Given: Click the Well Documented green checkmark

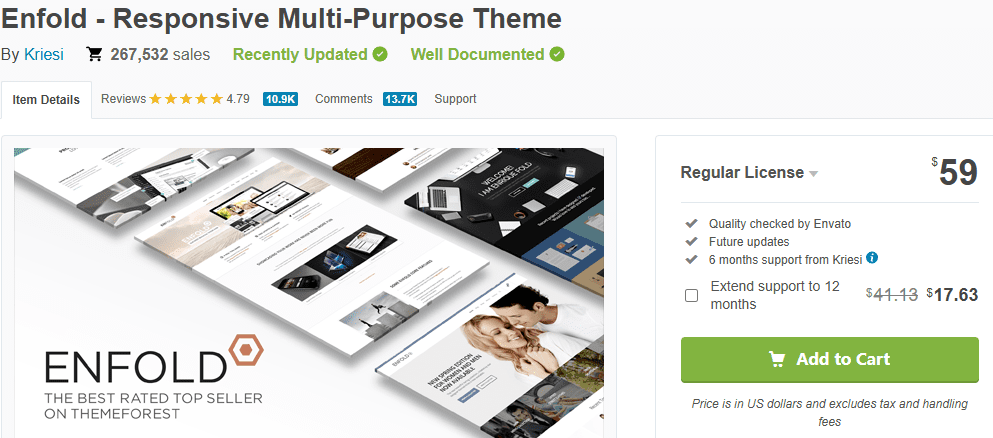Looking at the screenshot, I should click(557, 54).
